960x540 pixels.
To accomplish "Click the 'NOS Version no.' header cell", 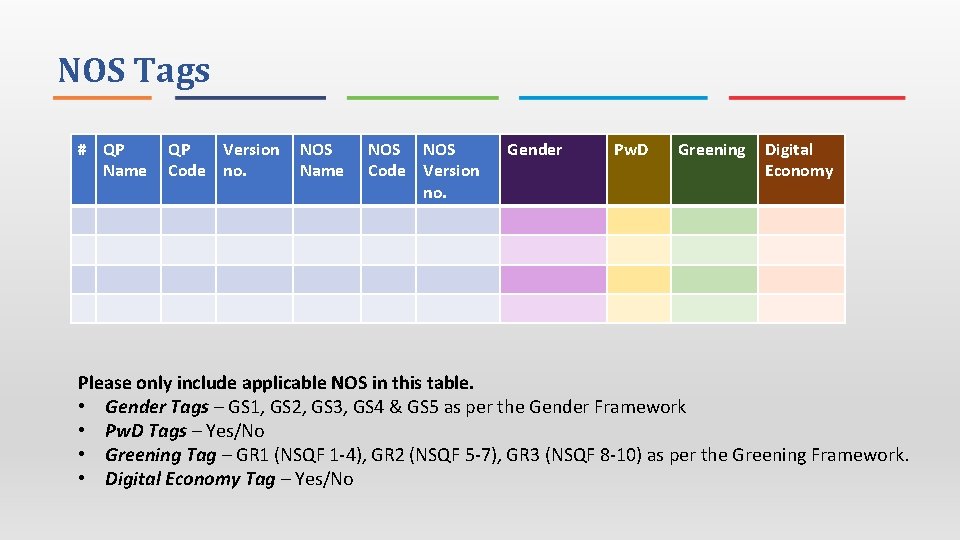I will (x=458, y=170).
